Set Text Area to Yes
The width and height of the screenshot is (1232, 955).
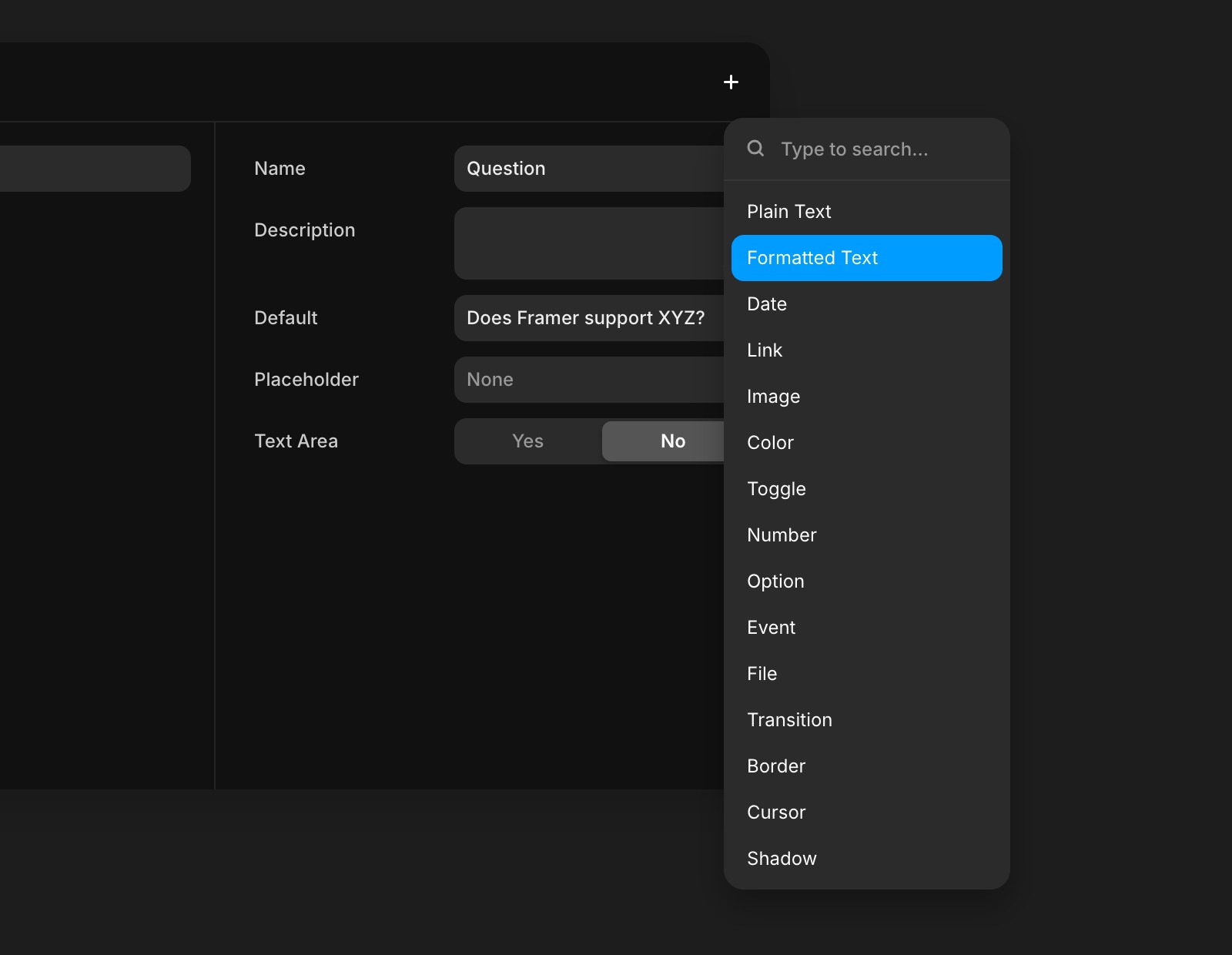[x=527, y=441]
